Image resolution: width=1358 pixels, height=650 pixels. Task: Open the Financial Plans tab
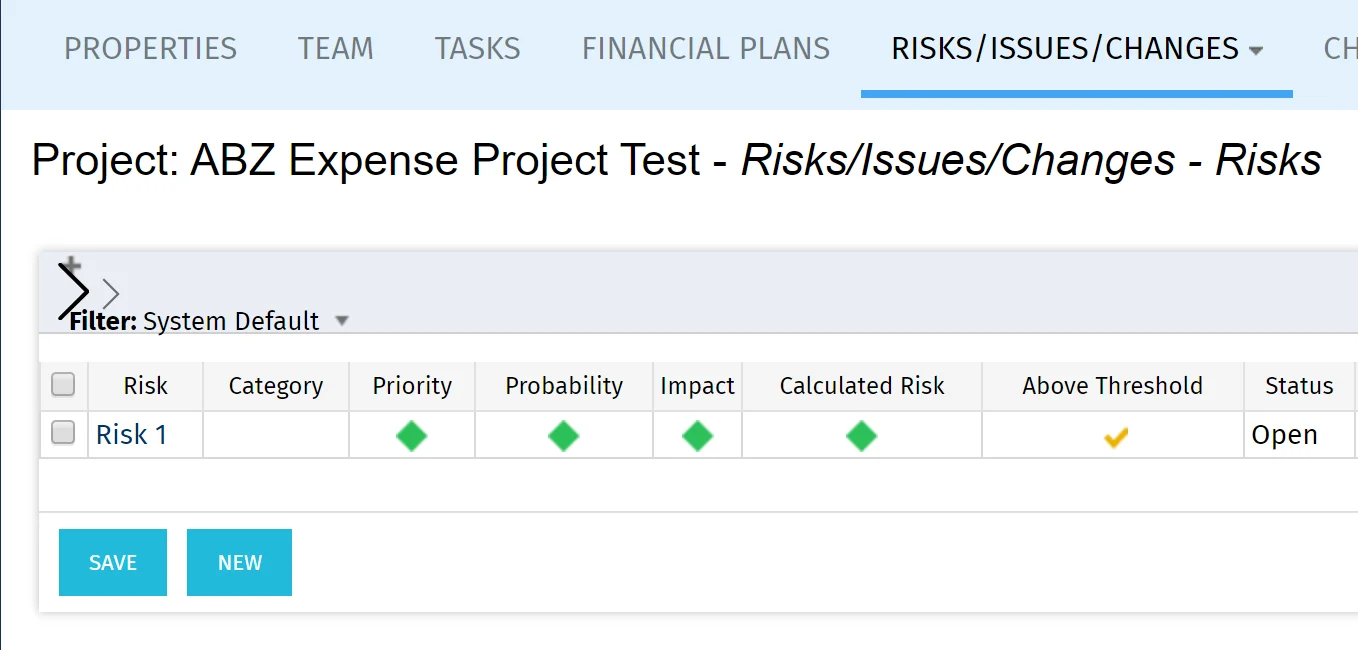pyautogui.click(x=706, y=49)
